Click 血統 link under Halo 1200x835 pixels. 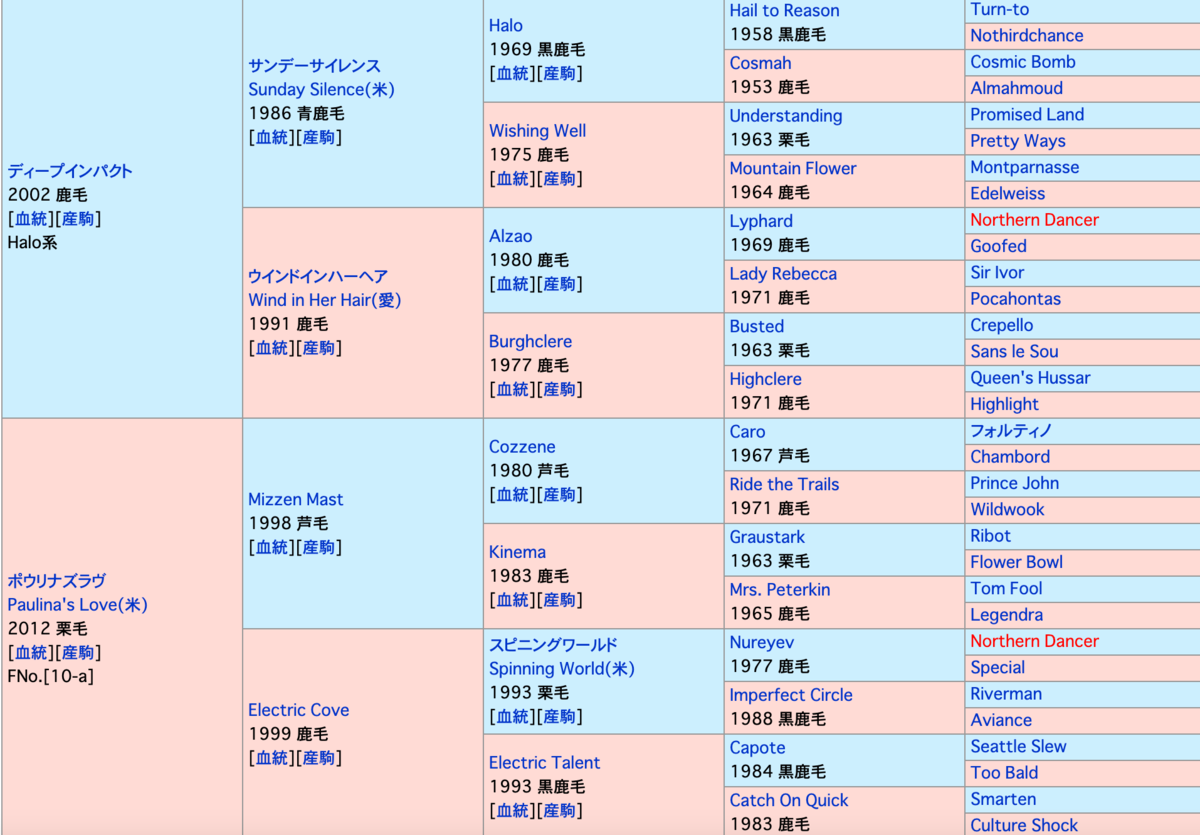tap(513, 73)
